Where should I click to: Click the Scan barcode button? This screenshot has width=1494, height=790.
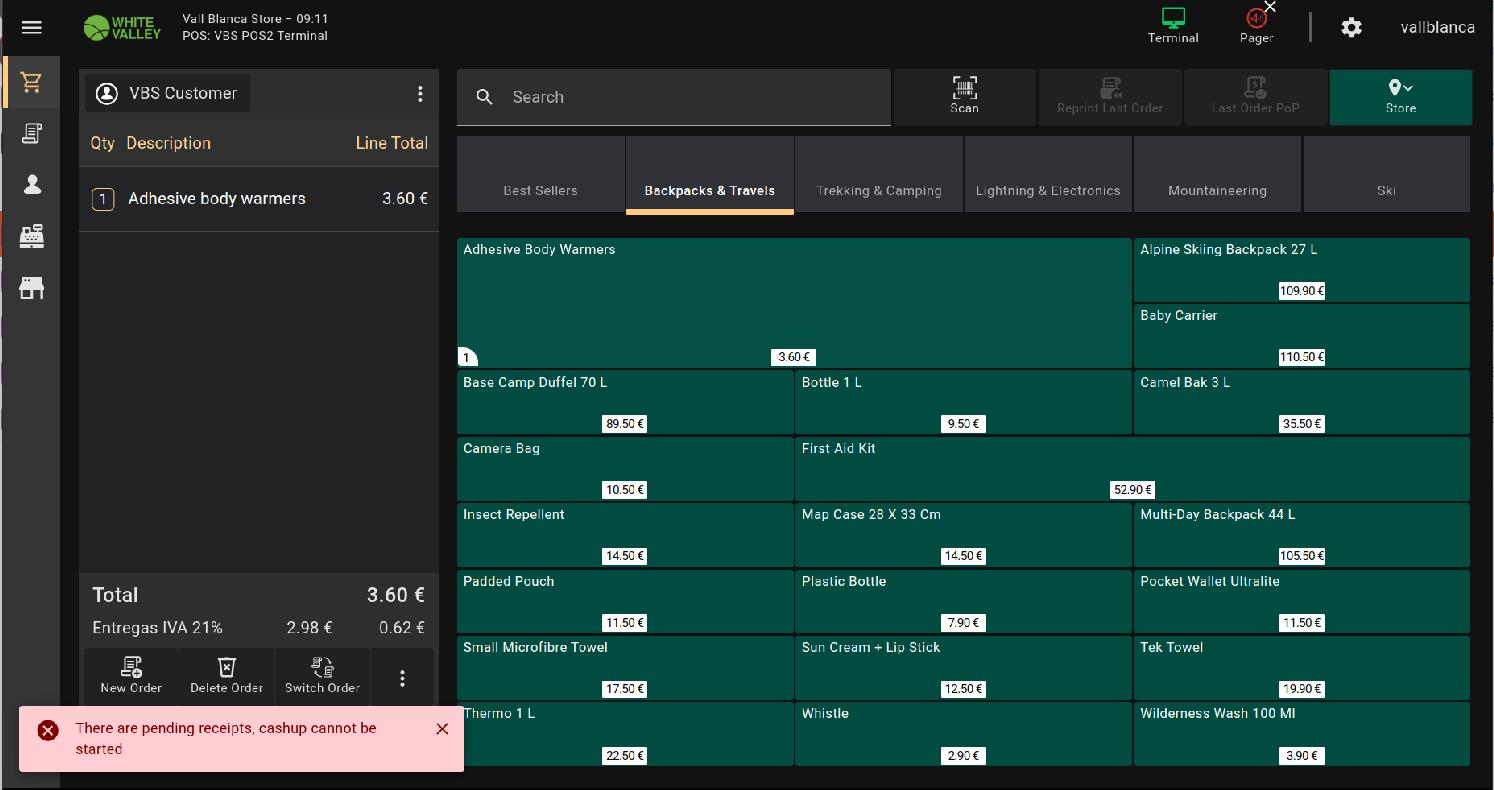pos(964,97)
